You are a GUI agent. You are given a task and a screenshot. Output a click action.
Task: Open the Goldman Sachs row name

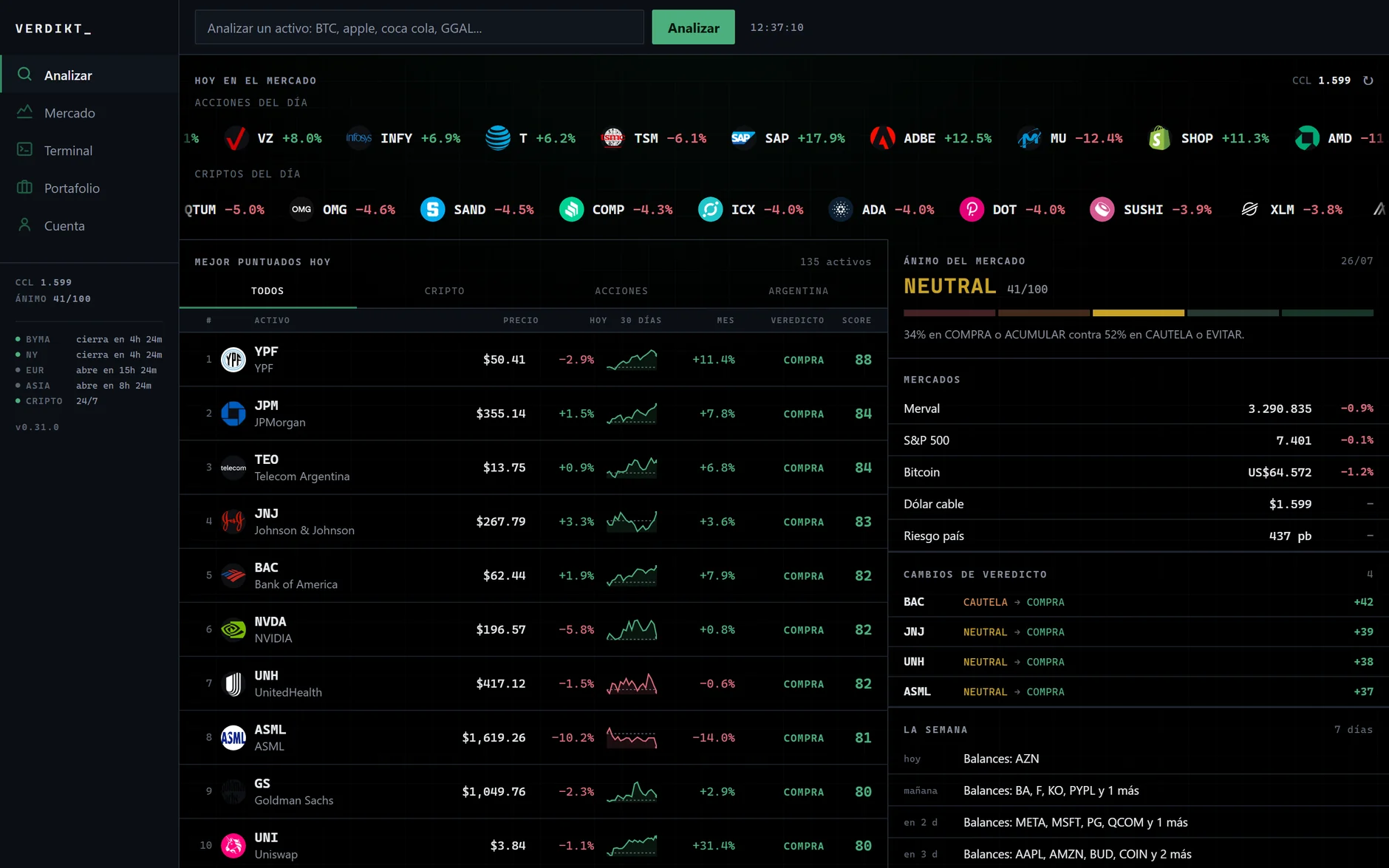coord(294,800)
